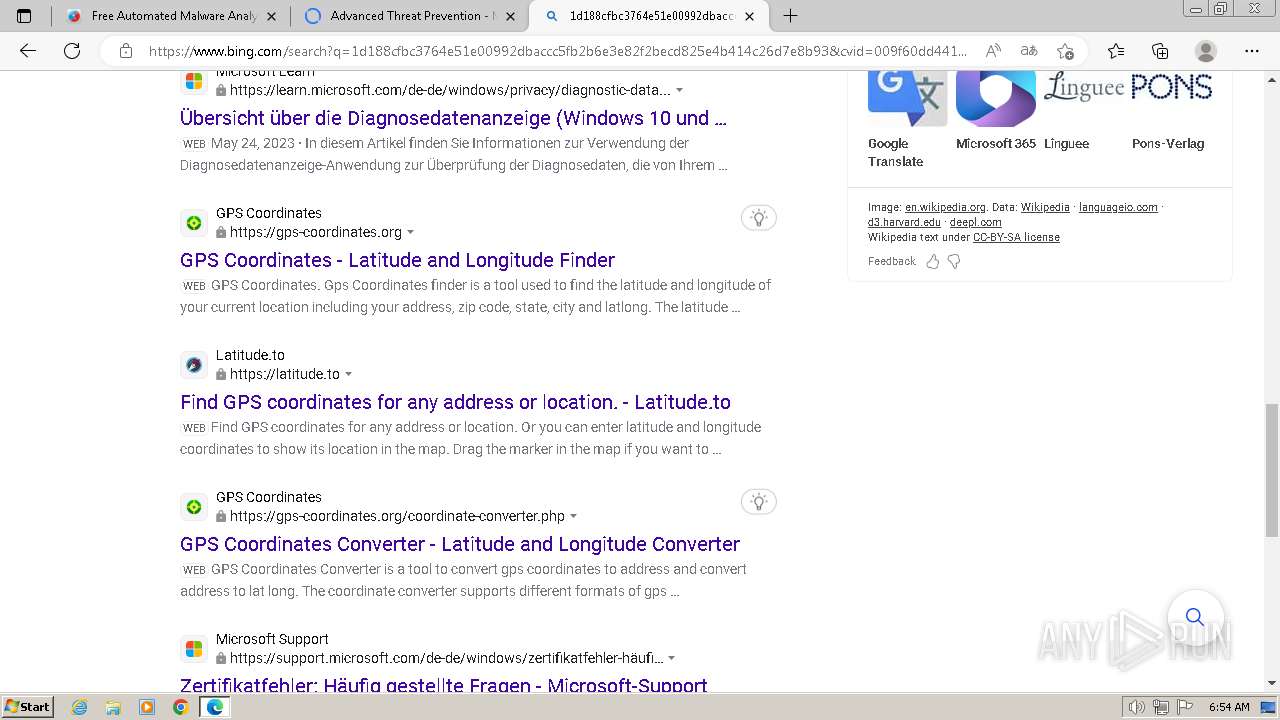The height and width of the screenshot is (720, 1280).
Task: Switch to Advanced Threat Prevention tab
Action: tap(410, 16)
